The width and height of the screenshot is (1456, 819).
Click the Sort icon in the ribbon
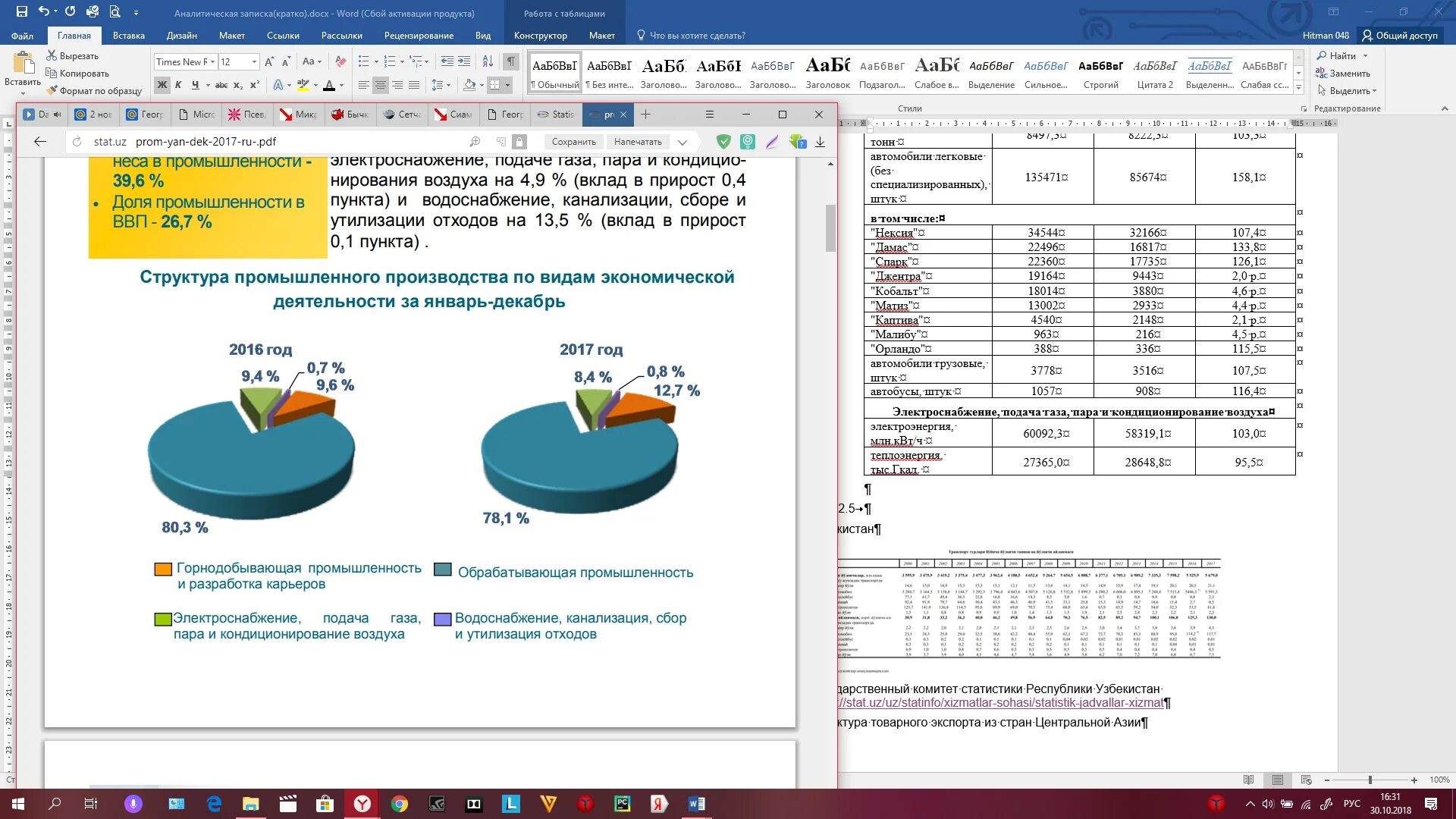click(x=488, y=61)
